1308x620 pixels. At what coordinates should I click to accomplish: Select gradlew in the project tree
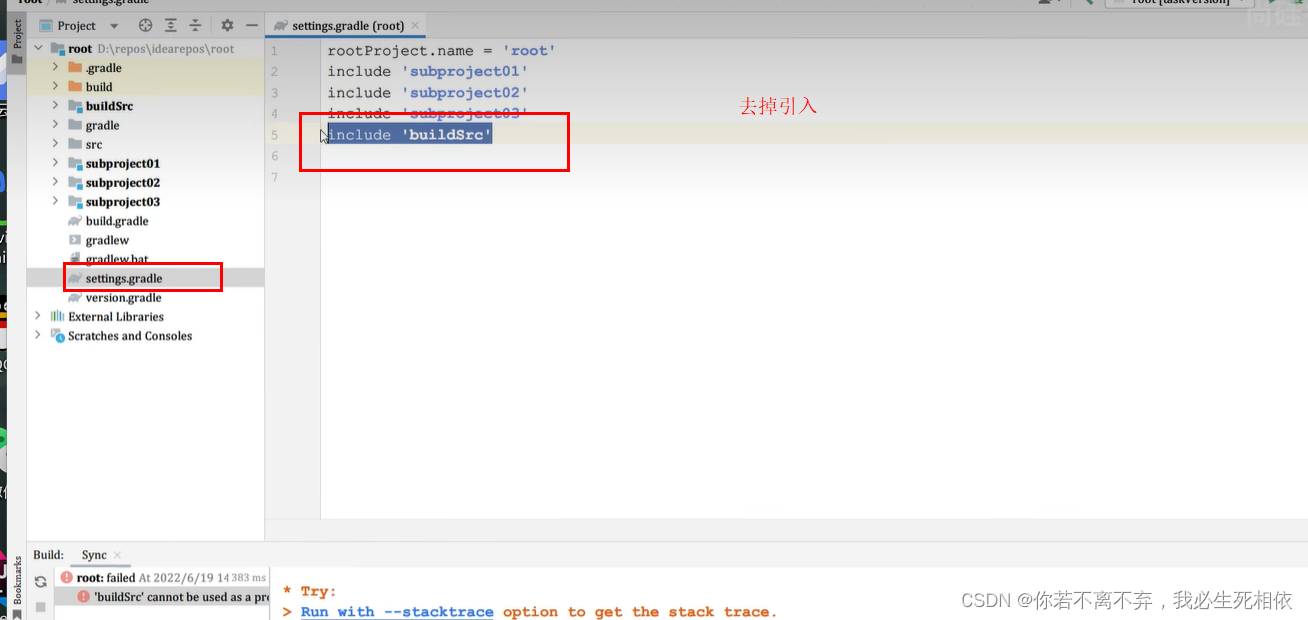pos(107,240)
